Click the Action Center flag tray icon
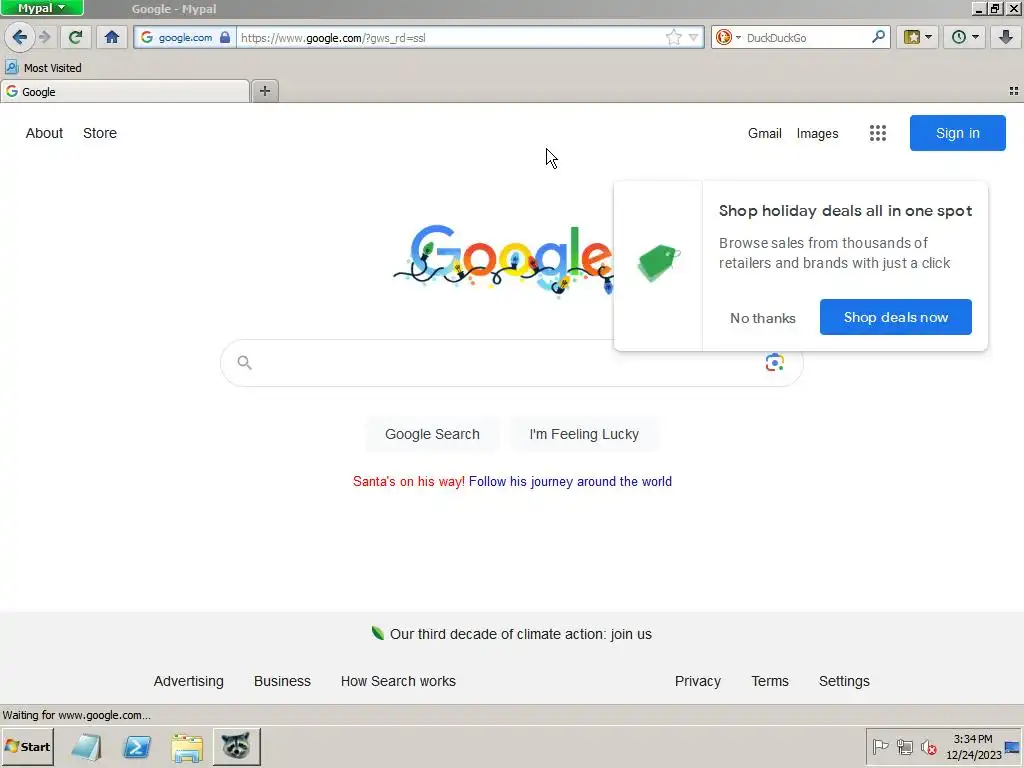This screenshot has height=768, width=1024. (880, 746)
